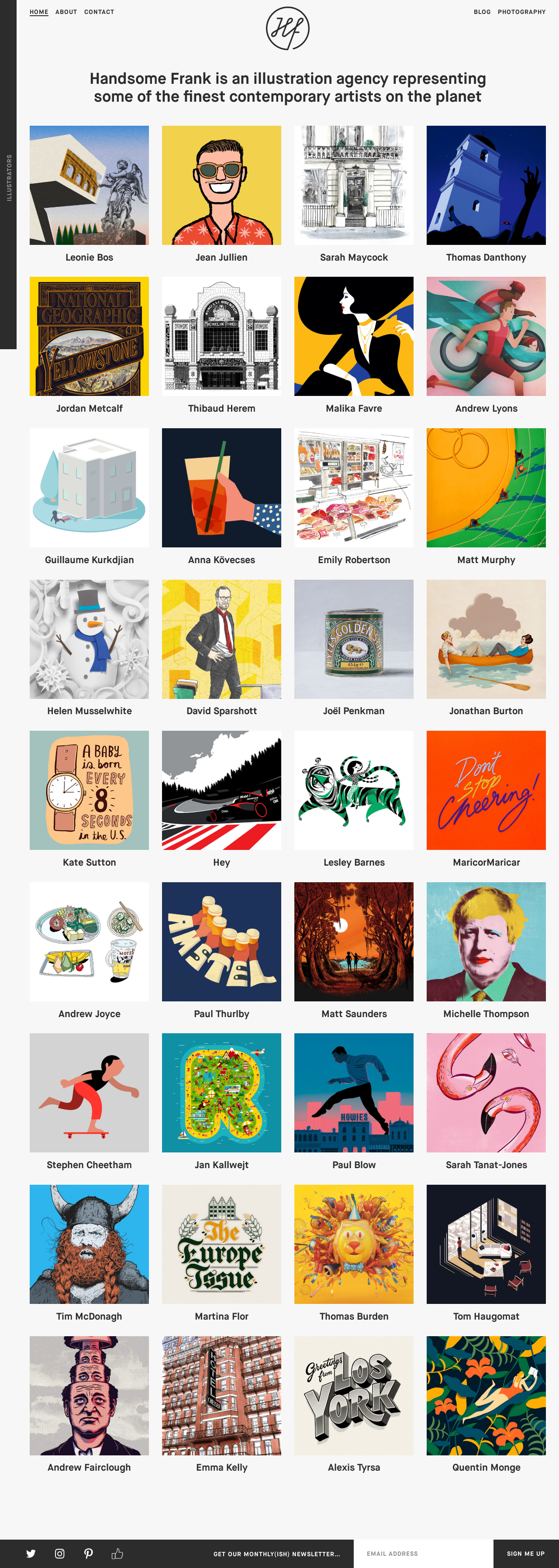This screenshot has height=1568, width=559.
Task: Click the Quentin Monge artist name
Action: 486,1467
